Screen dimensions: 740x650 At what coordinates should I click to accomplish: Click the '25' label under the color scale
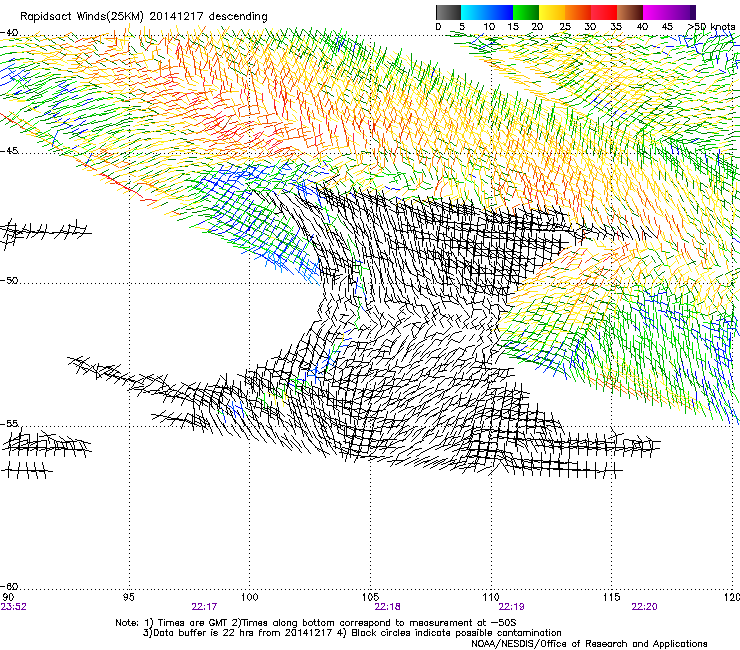tap(565, 27)
